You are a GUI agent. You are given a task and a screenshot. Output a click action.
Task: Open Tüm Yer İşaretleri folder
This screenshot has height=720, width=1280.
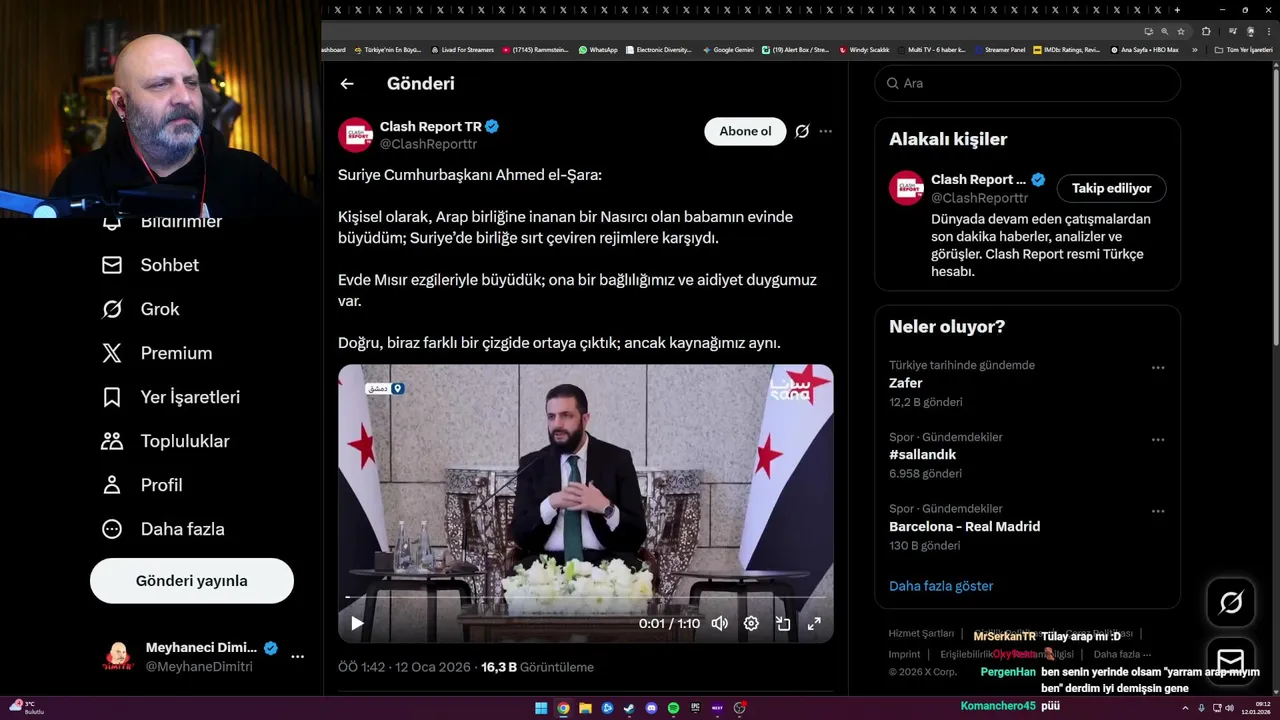pyautogui.click(x=1243, y=49)
